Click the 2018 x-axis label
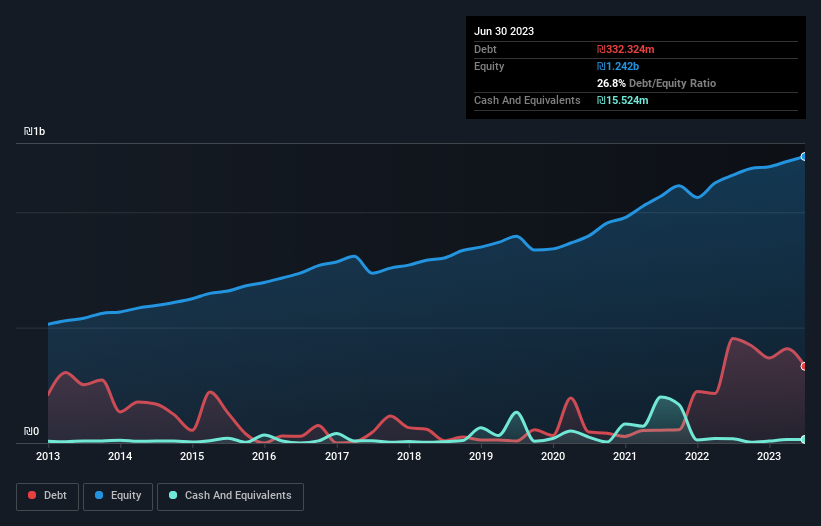 coord(409,456)
